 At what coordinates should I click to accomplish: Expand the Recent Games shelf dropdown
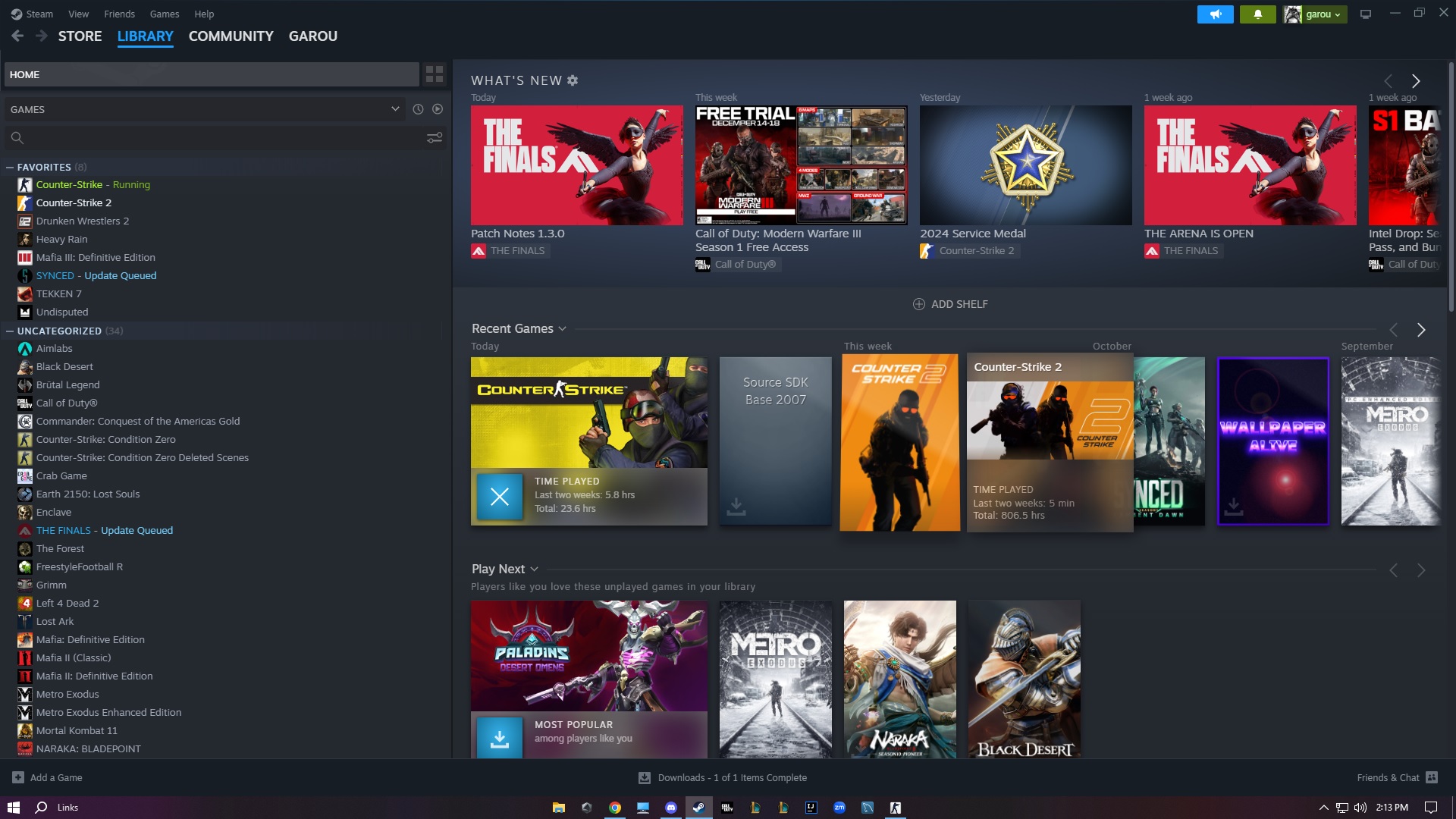coord(562,329)
